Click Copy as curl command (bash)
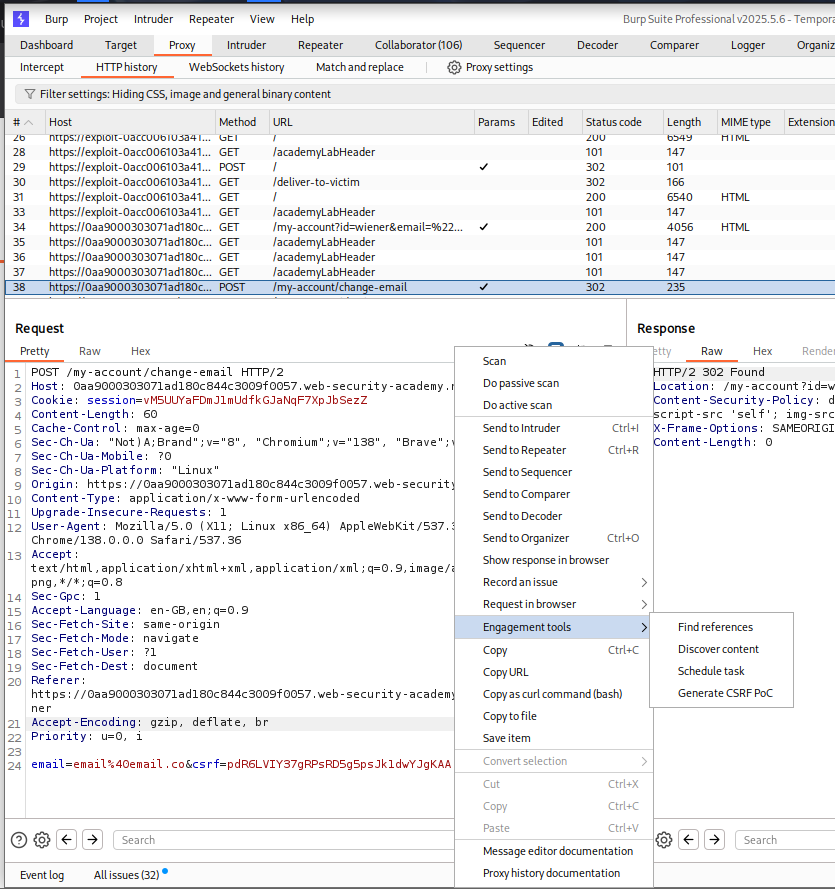 click(554, 695)
